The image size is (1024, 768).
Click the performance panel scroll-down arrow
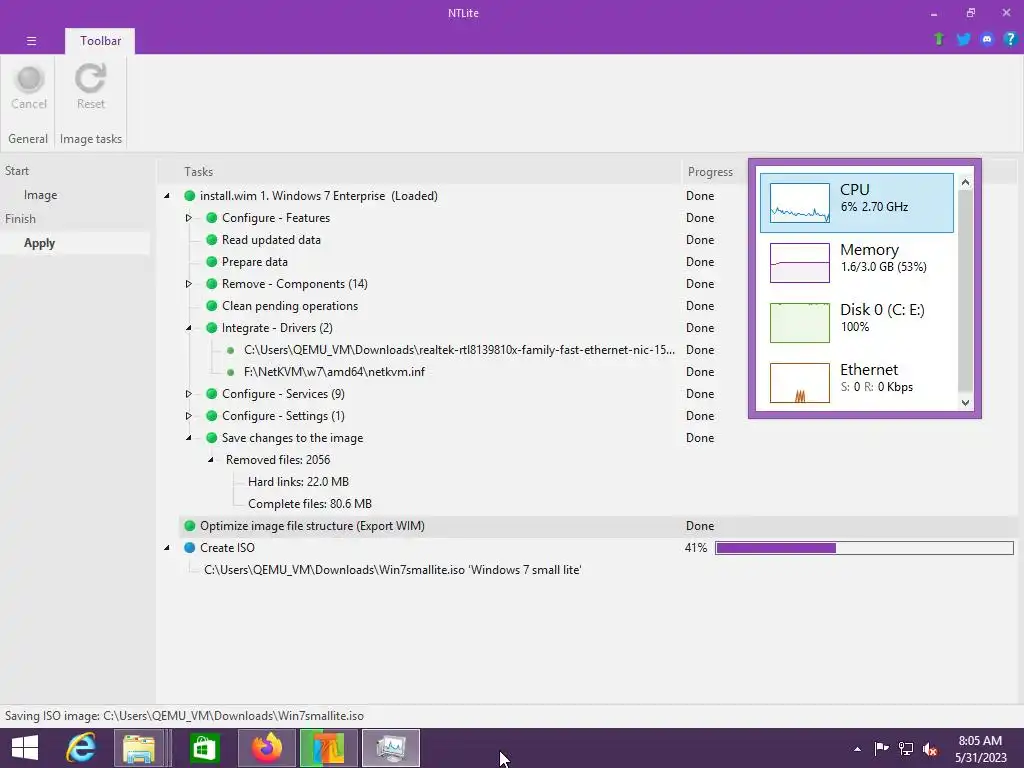[x=965, y=403]
